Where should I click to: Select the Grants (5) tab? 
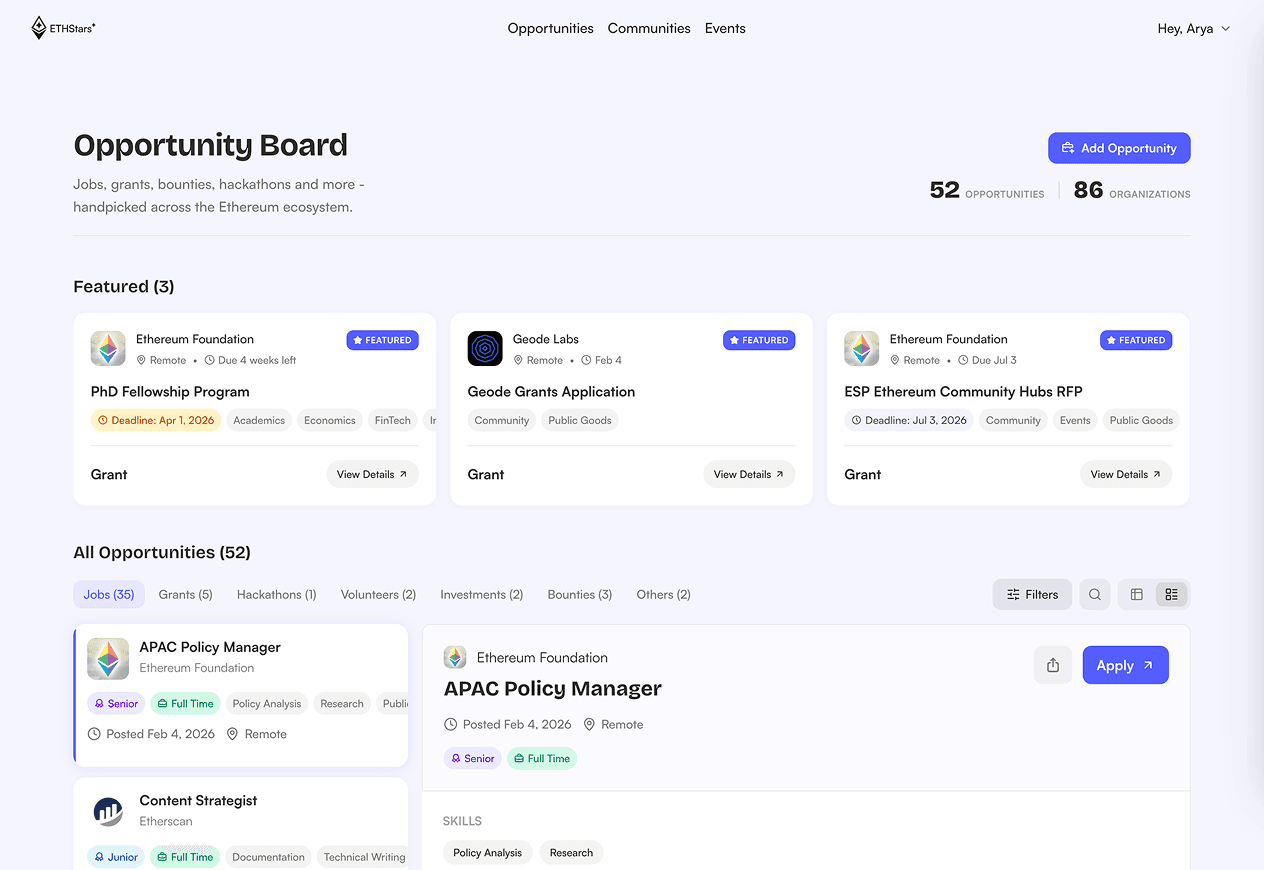(x=185, y=594)
